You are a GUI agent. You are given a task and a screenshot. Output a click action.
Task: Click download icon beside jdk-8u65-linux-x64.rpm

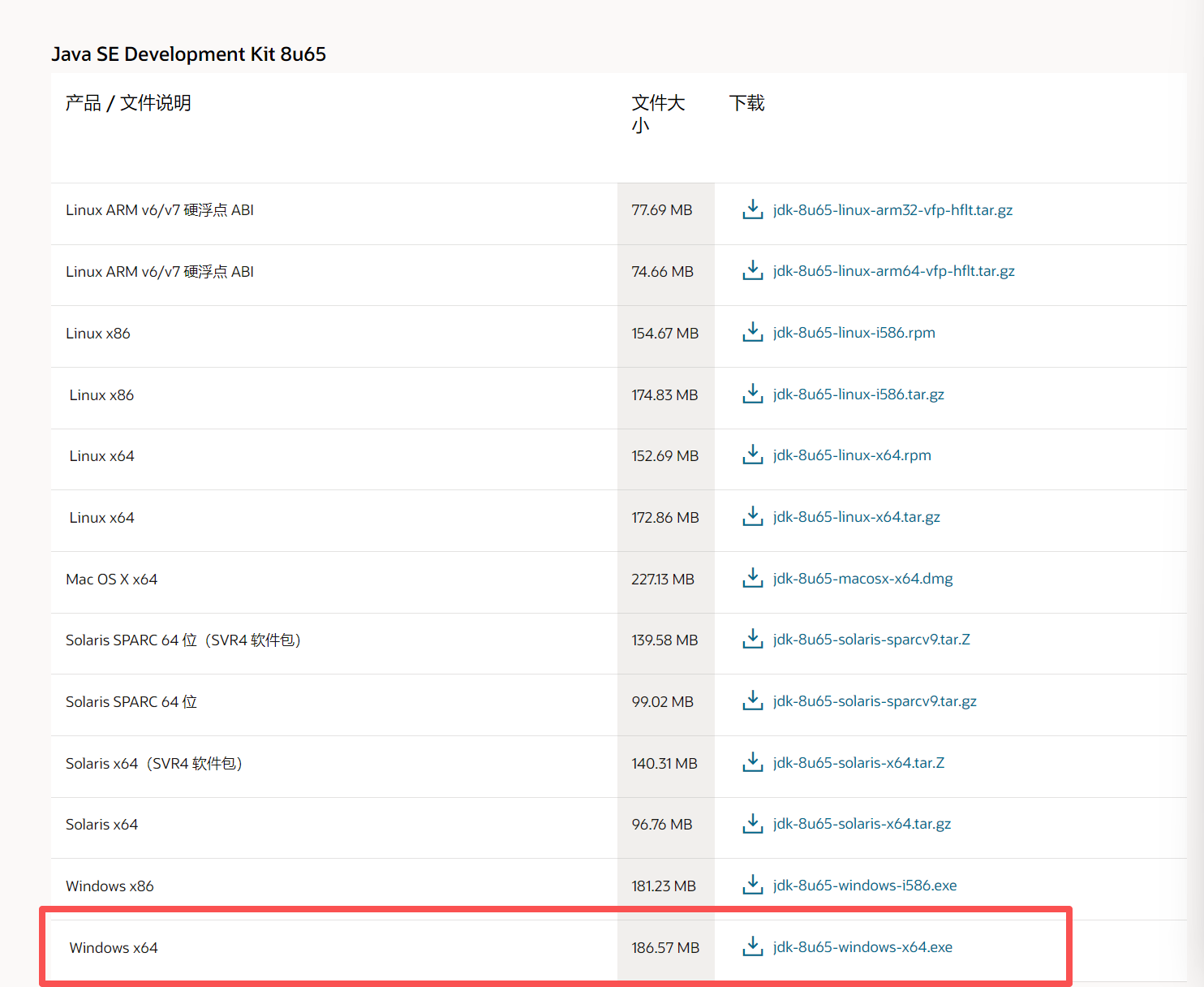click(753, 455)
